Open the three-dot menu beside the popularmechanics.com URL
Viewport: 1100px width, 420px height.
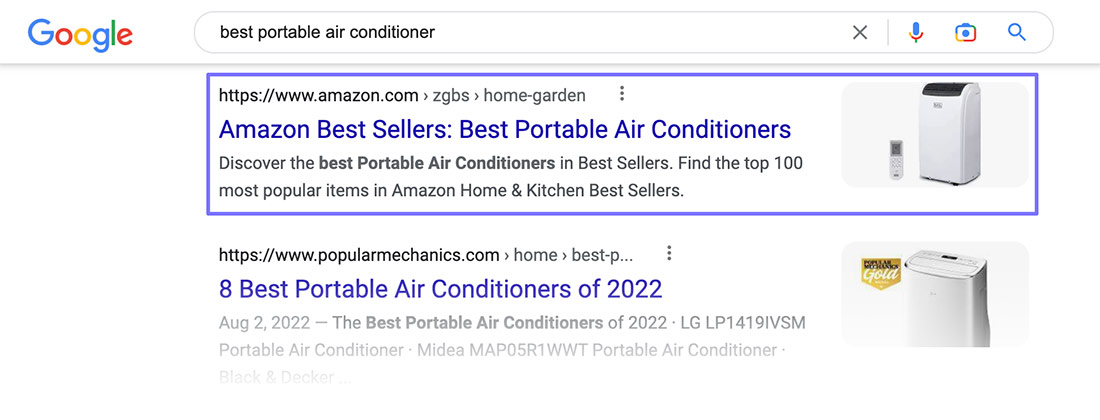coord(669,252)
